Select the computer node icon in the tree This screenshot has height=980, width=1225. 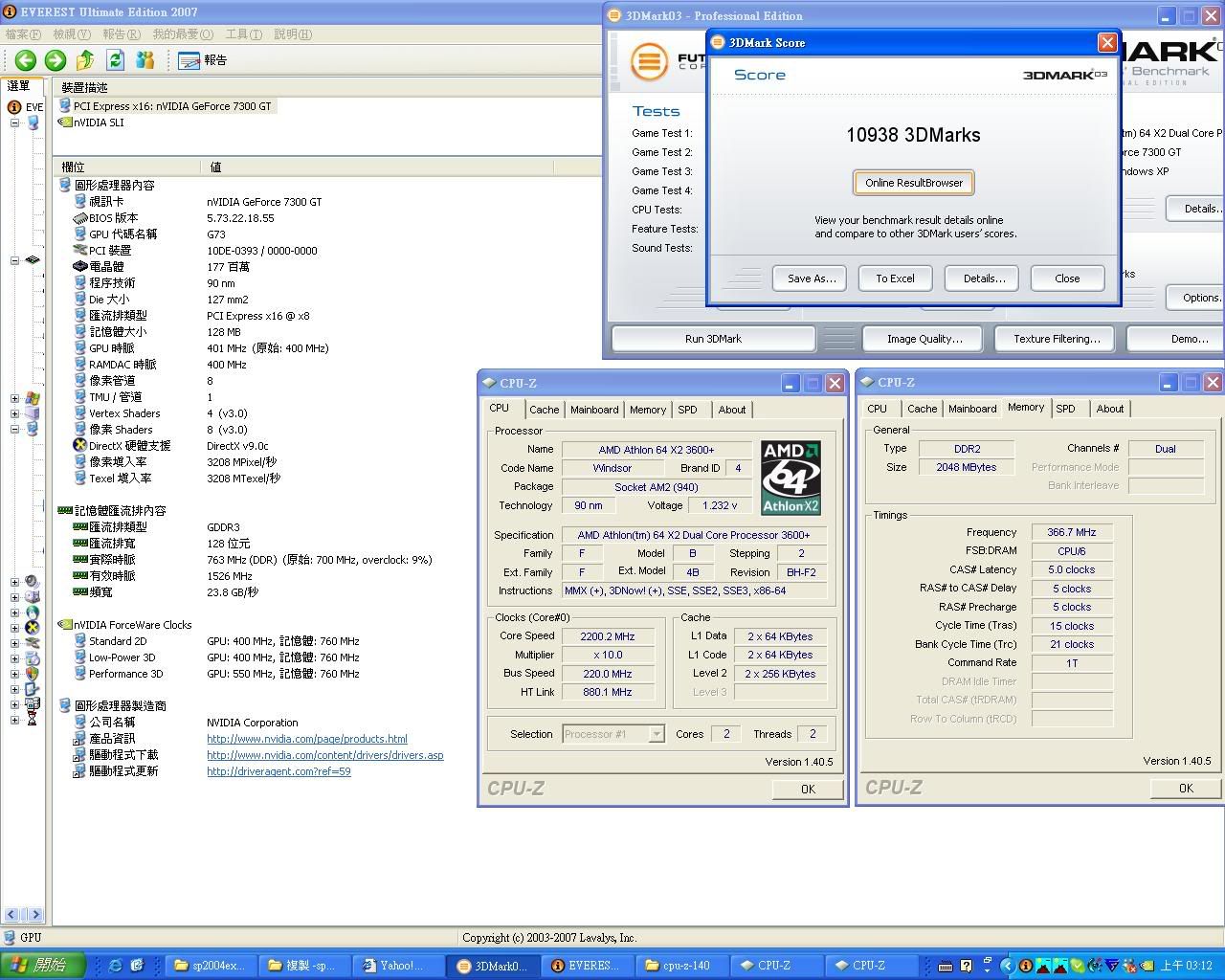[33, 122]
